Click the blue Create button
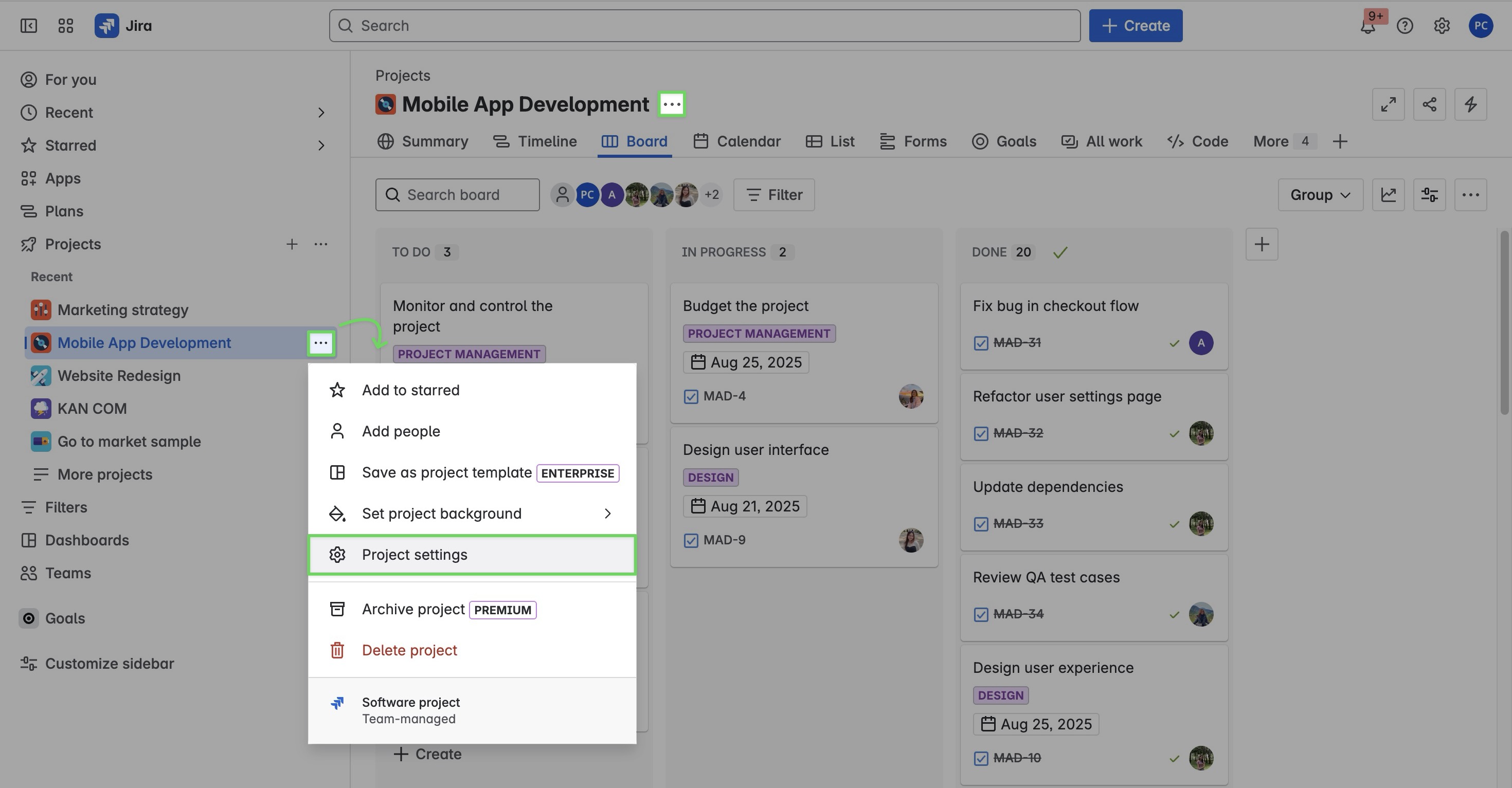Viewport: 1512px width, 788px height. [1135, 26]
